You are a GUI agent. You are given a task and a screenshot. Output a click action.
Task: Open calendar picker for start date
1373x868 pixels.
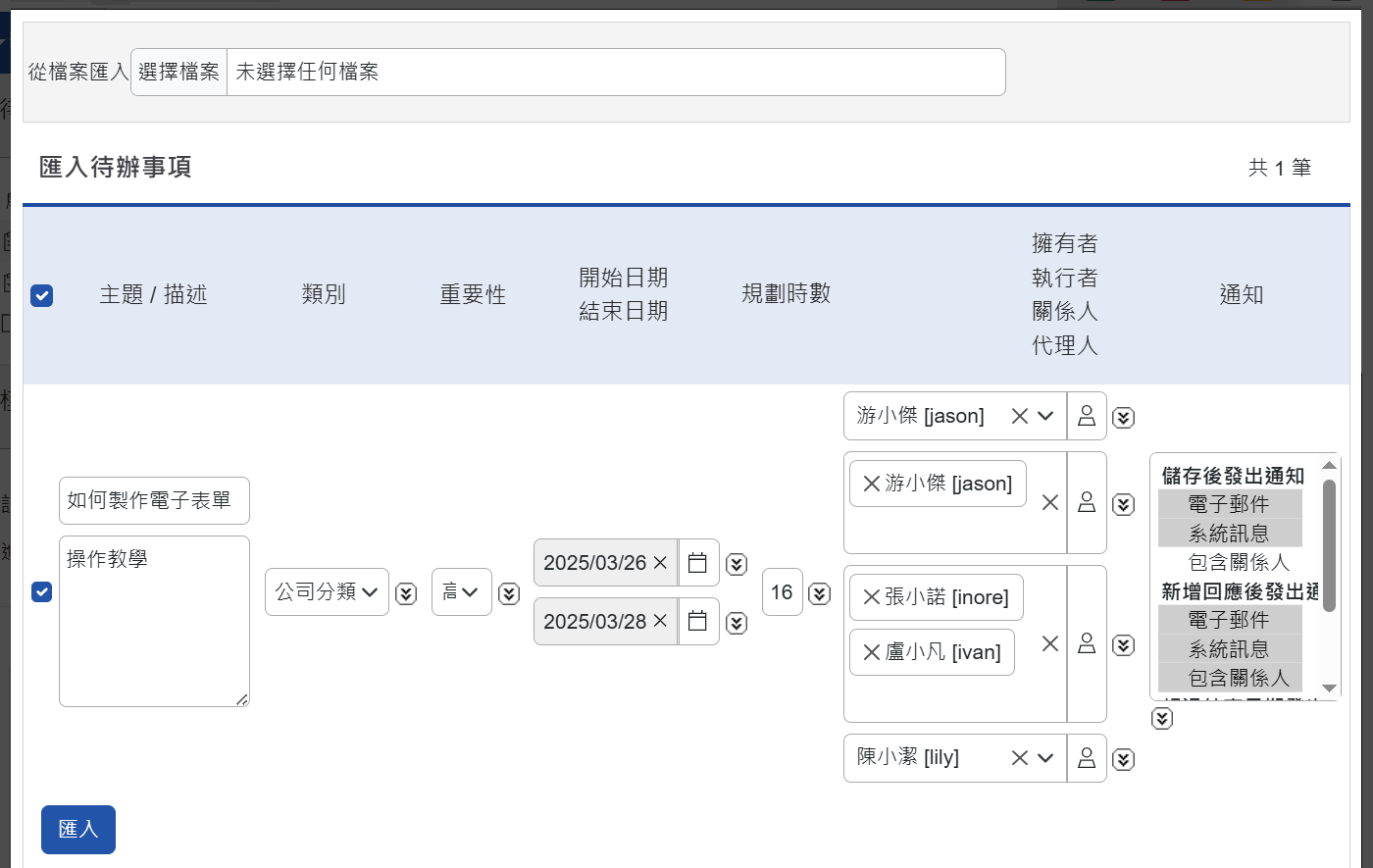pyautogui.click(x=697, y=563)
